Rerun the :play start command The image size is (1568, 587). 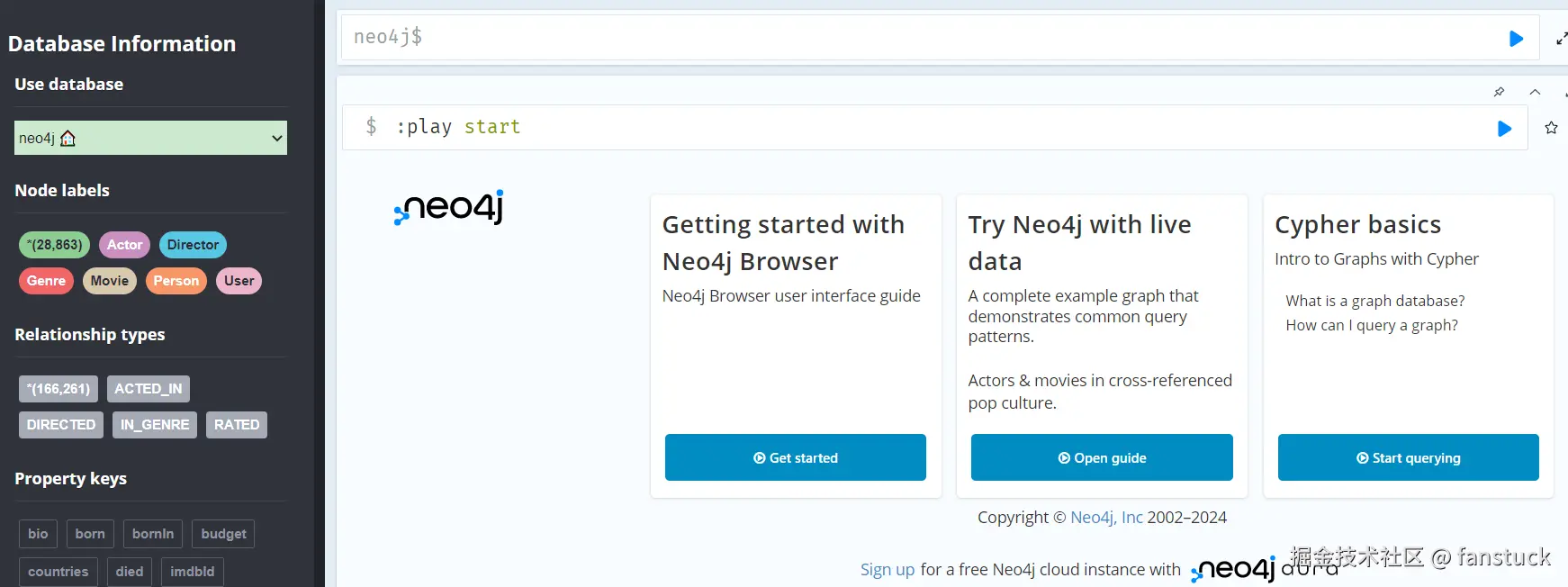[1504, 129]
